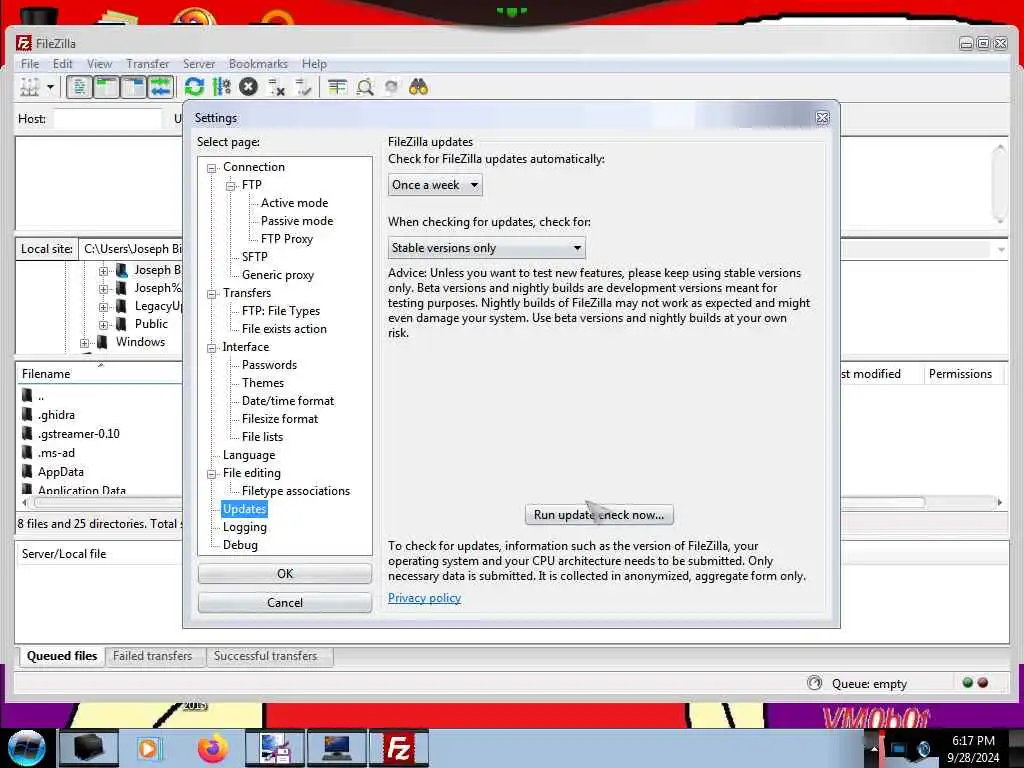Viewport: 1024px width, 768px height.
Task: Open the View menu
Action: tap(99, 63)
